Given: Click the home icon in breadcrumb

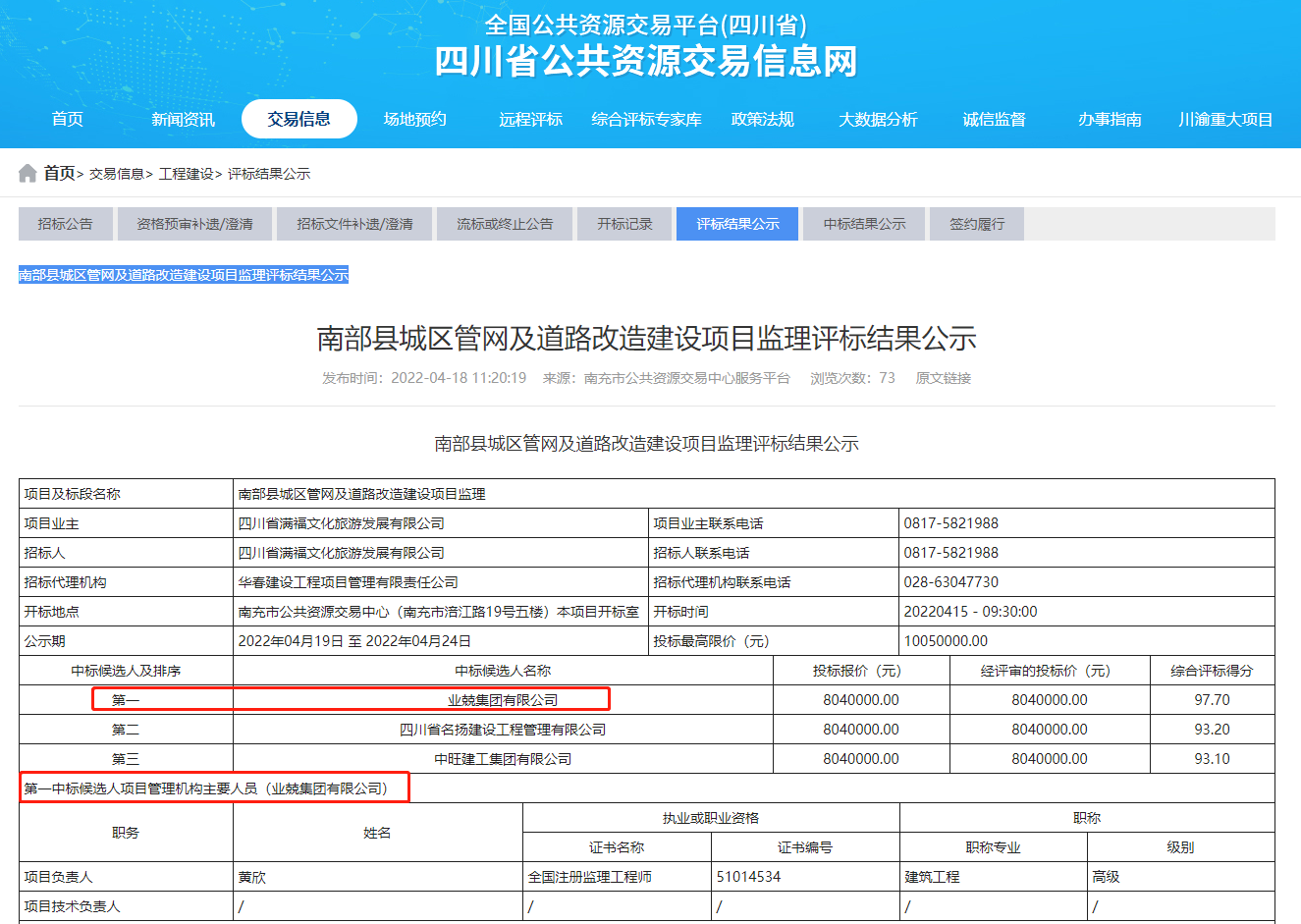Looking at the screenshot, I should [x=27, y=174].
